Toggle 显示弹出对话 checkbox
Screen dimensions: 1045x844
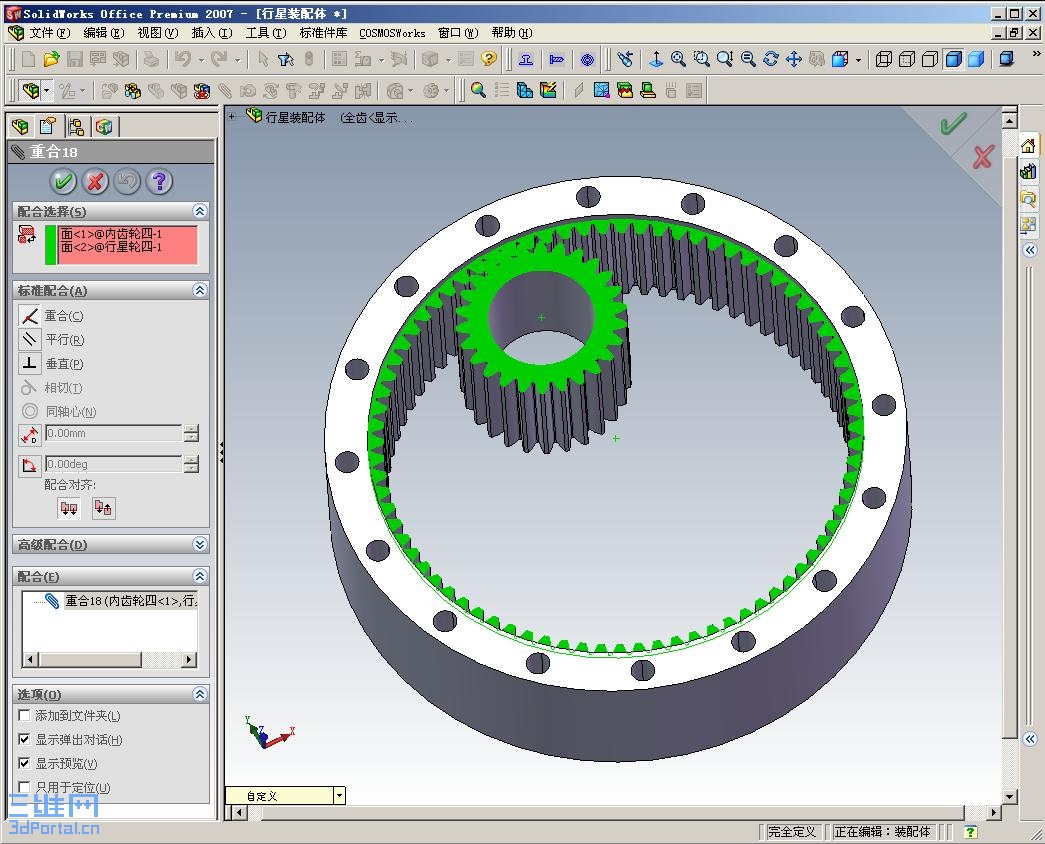click(24, 739)
